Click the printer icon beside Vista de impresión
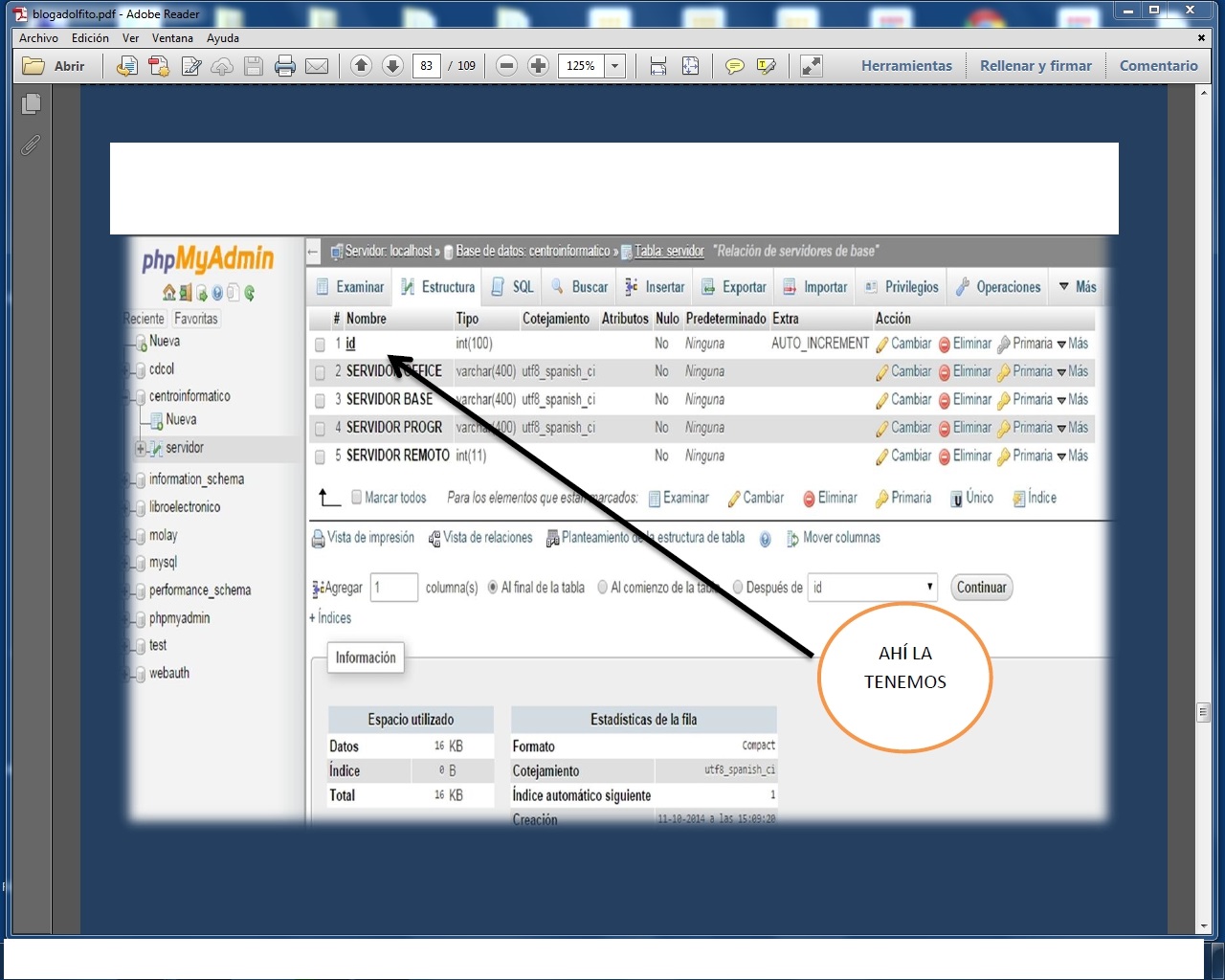This screenshot has width=1225, height=980. tap(318, 539)
